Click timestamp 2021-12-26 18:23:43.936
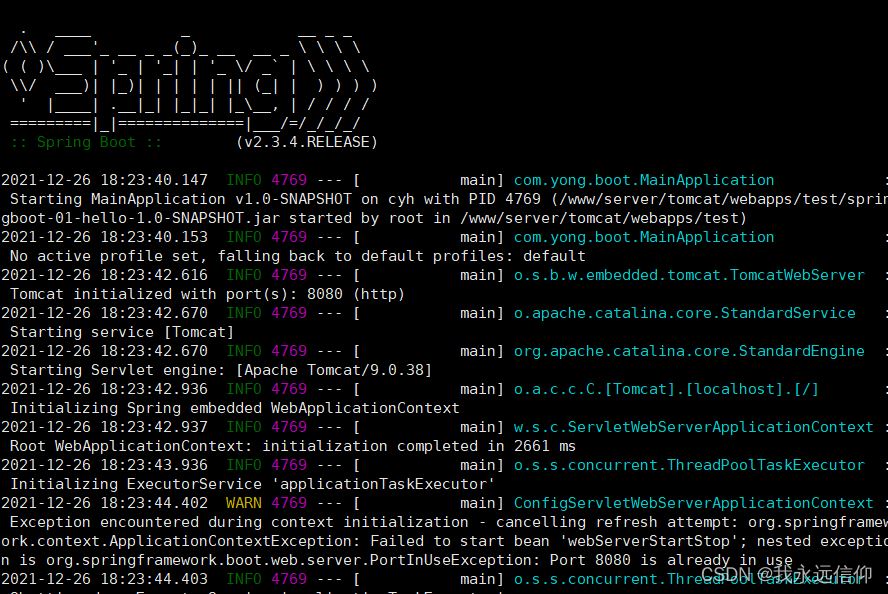 click(x=104, y=465)
